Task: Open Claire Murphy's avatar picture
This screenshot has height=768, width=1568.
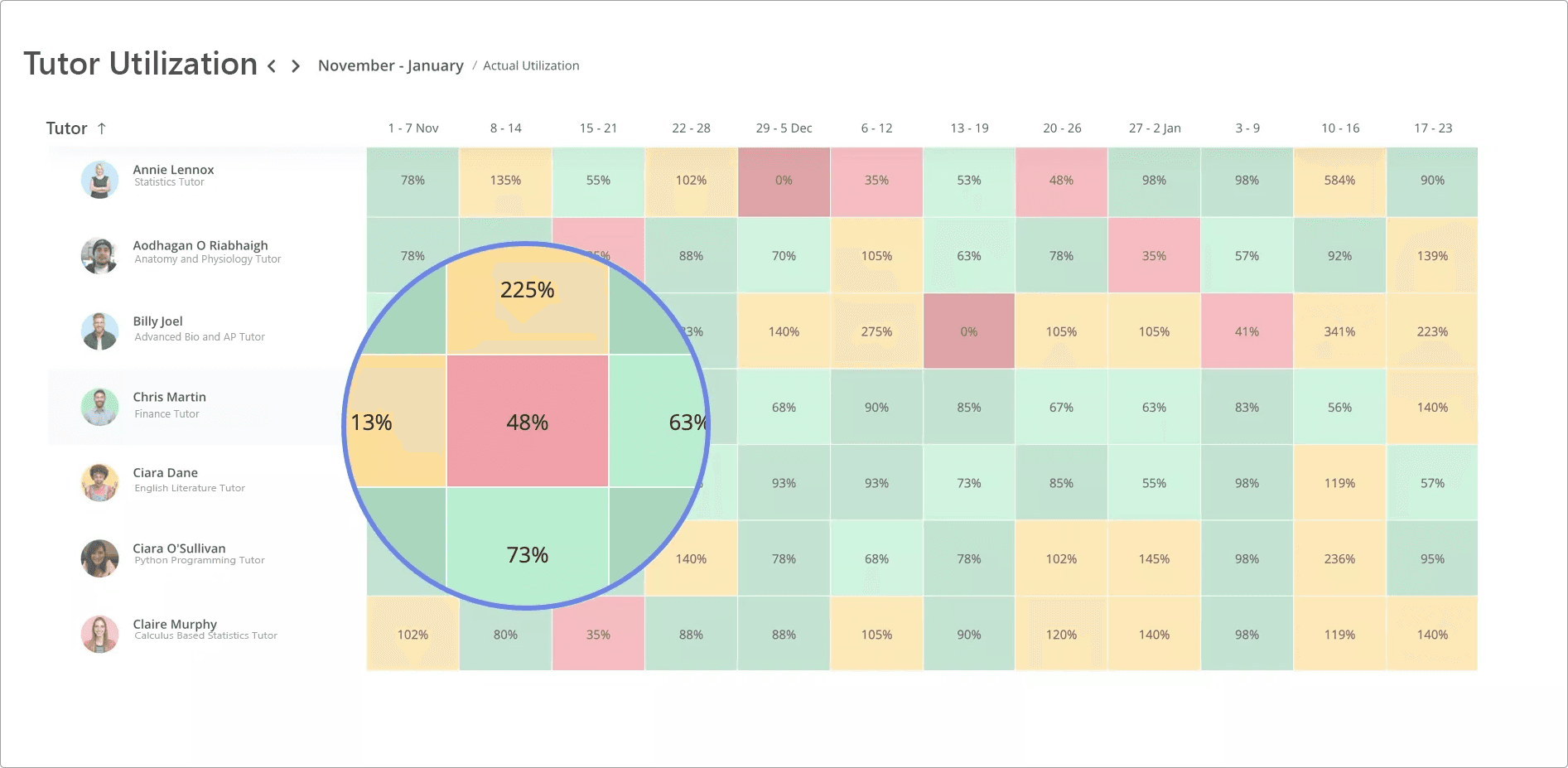Action: tap(99, 634)
